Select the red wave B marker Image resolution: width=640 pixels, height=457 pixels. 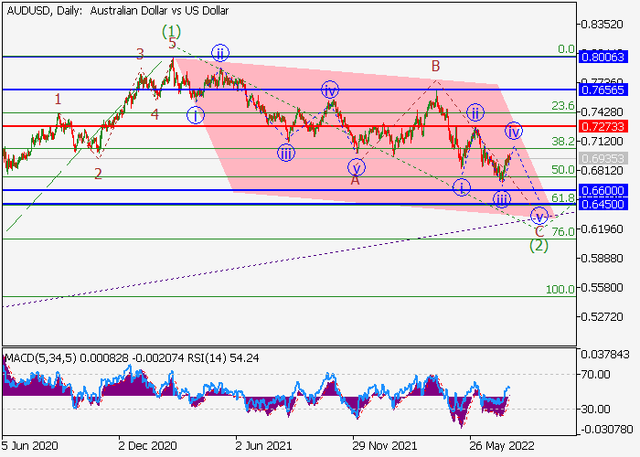[436, 66]
